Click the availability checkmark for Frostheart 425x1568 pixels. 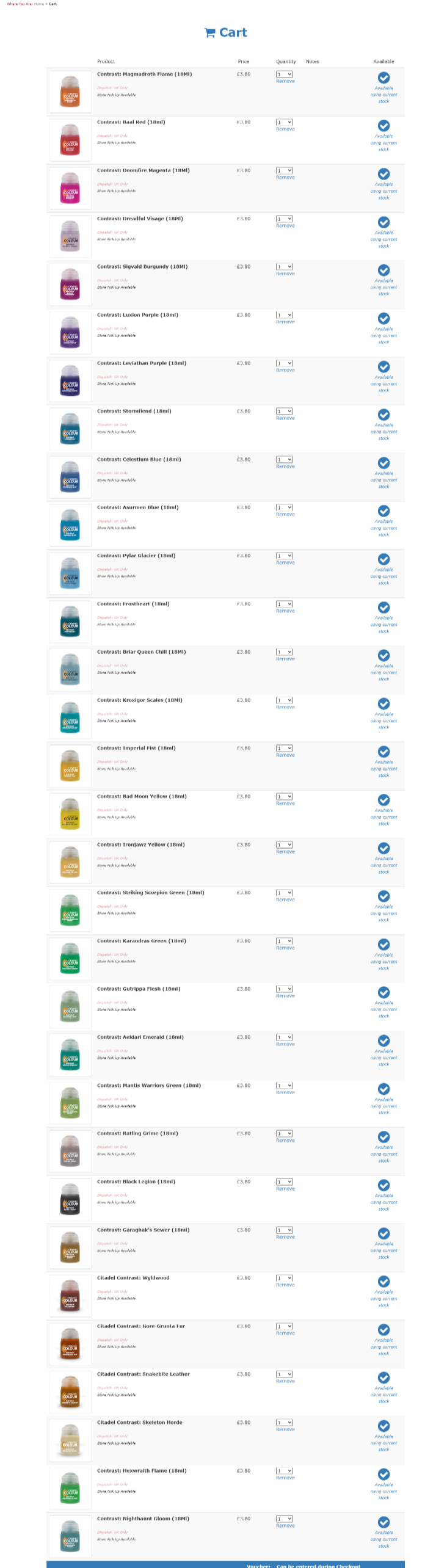coord(383,608)
